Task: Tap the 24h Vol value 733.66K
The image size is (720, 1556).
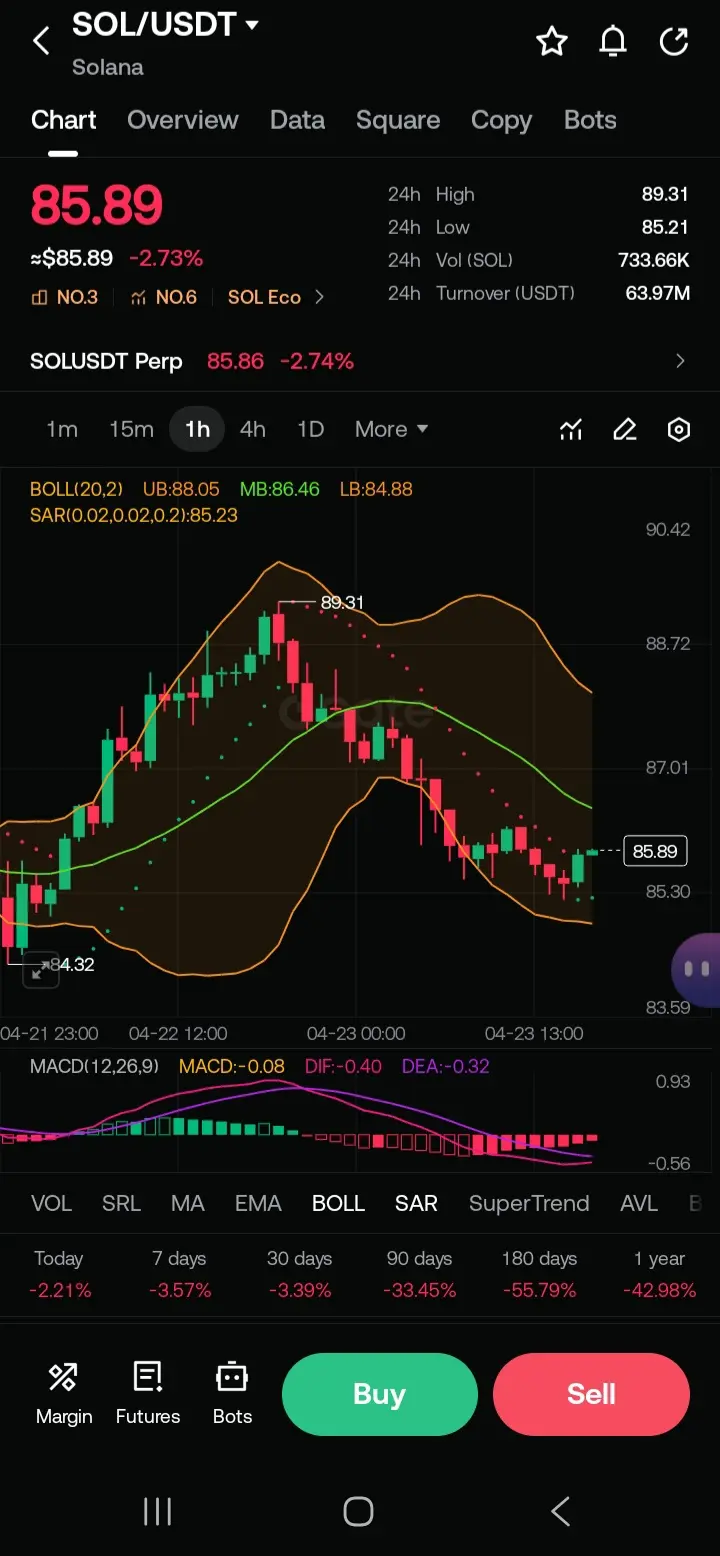Action: coord(654,260)
